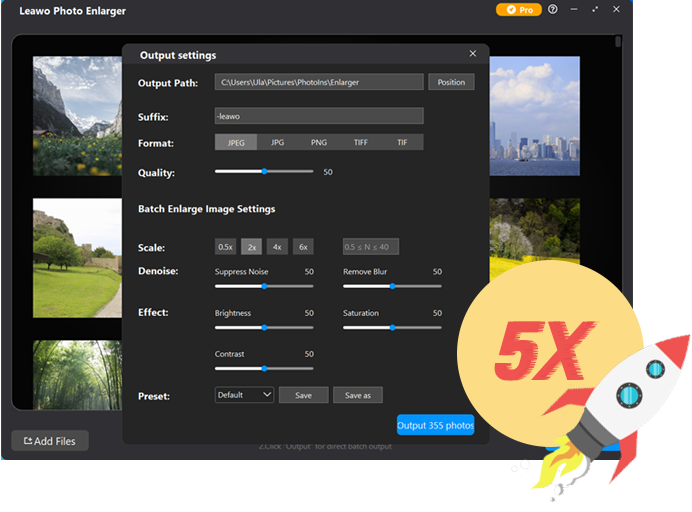The width and height of the screenshot is (692, 512).
Task: Click the Output Path text field
Action: point(319,82)
